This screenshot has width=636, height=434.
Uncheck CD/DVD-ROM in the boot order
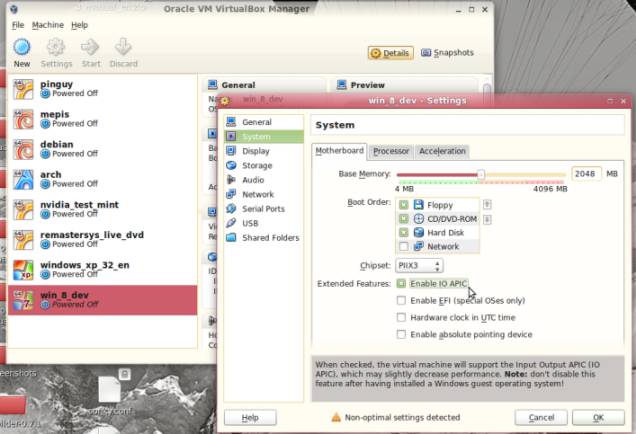(x=403, y=219)
